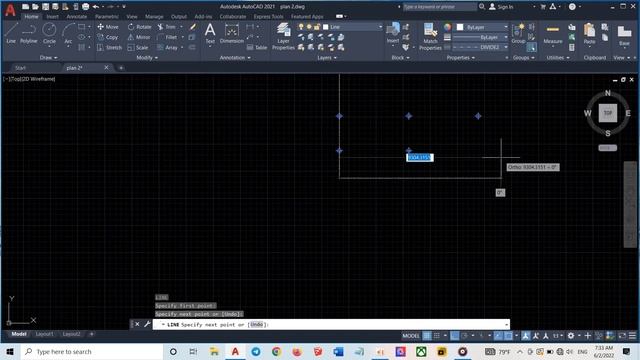Switch to the Layout1 tab

coord(44,334)
